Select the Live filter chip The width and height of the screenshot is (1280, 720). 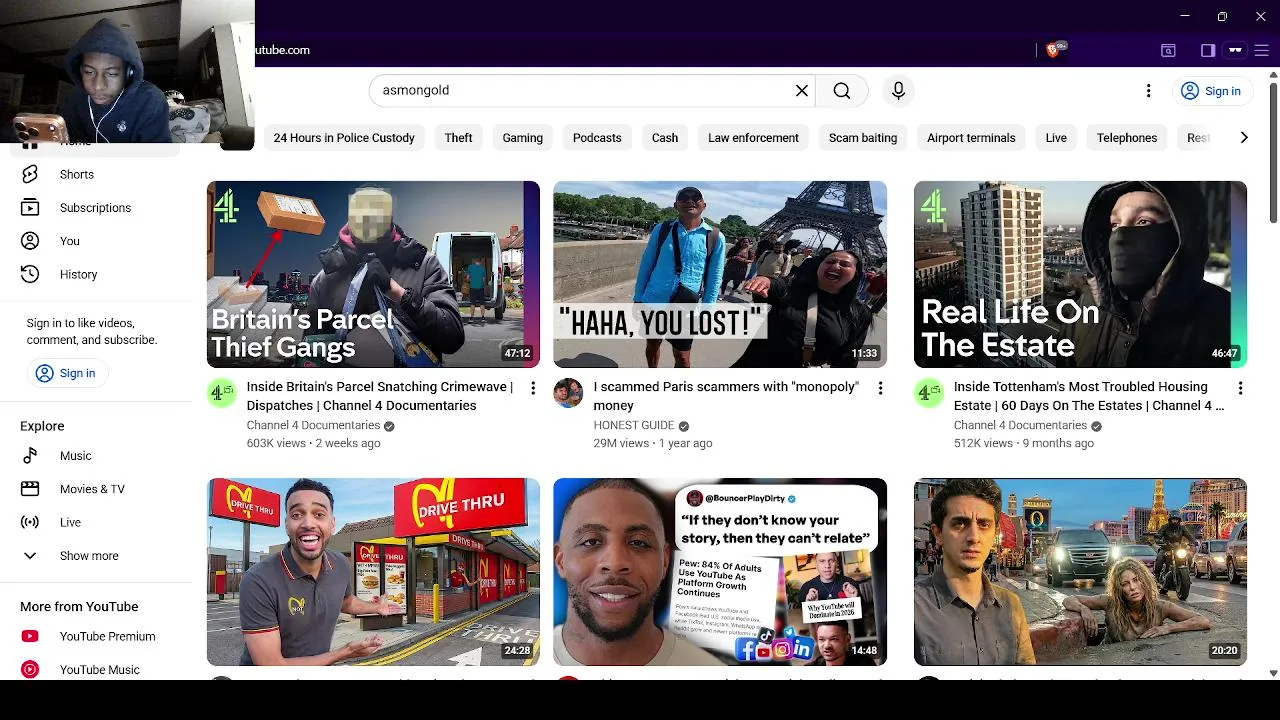pos(1056,138)
